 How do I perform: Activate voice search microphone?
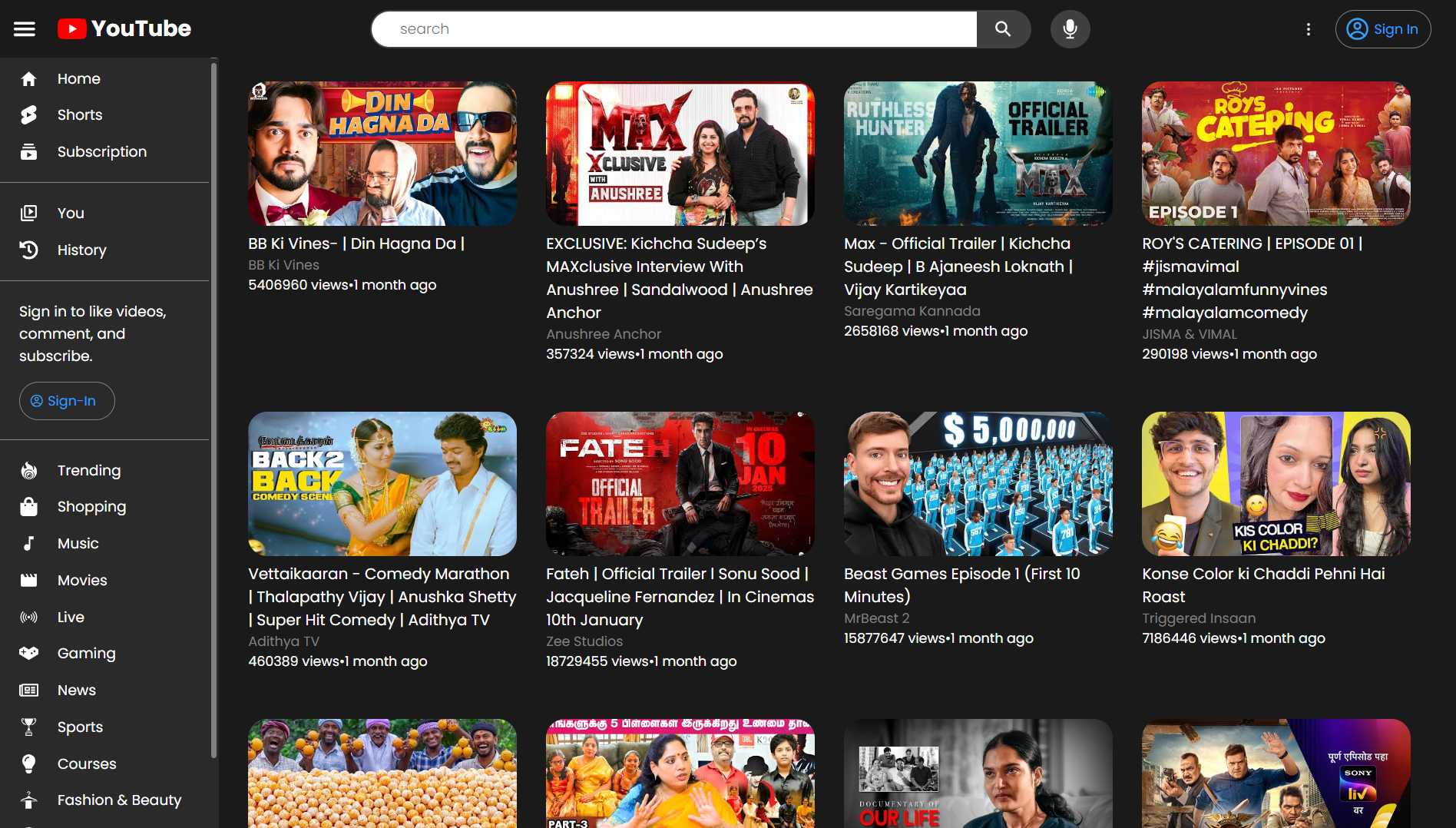[x=1070, y=29]
